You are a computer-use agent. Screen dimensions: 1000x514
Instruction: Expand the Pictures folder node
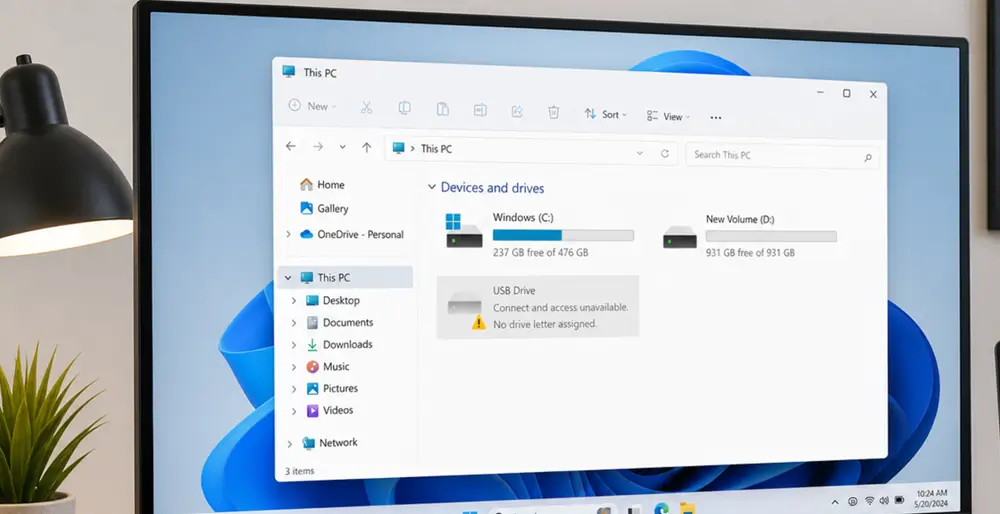coord(294,389)
